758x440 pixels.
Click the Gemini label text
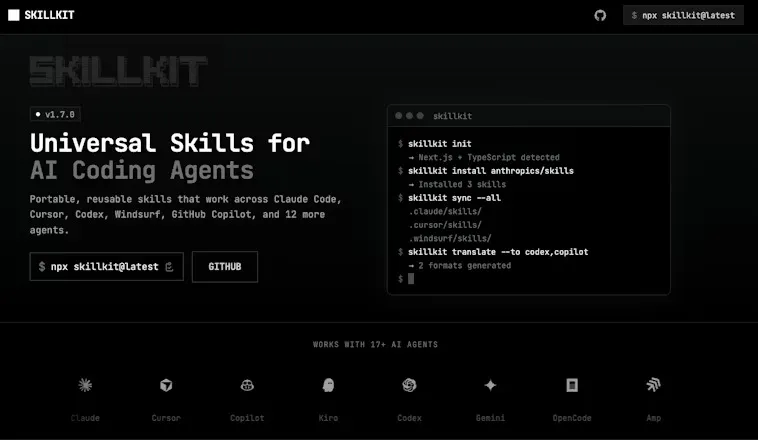click(x=490, y=418)
